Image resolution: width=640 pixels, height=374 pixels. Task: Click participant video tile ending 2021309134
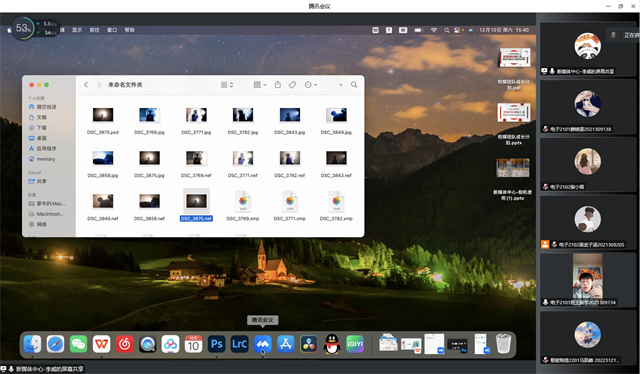click(587, 280)
